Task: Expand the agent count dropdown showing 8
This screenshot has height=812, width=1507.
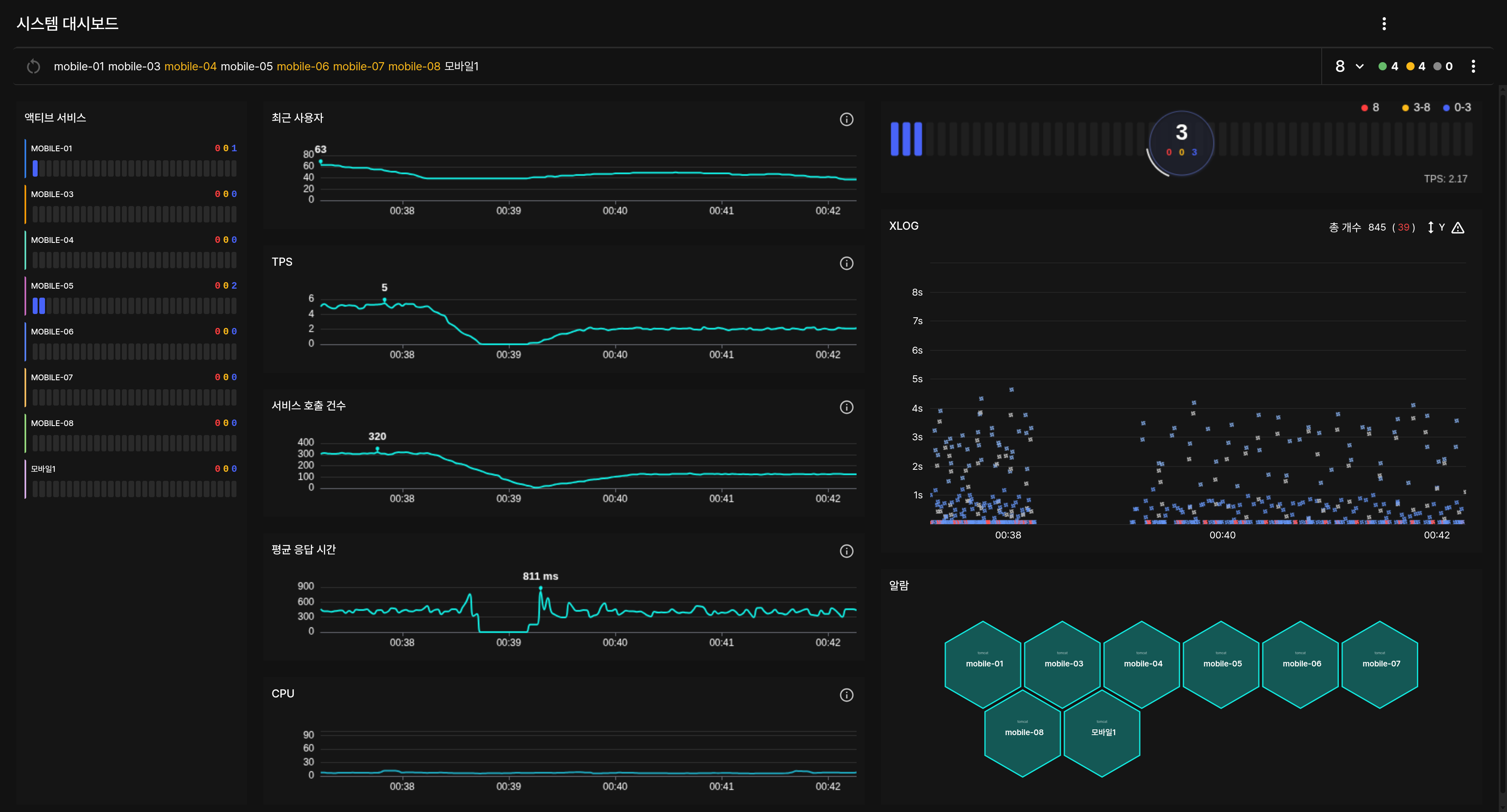Action: (x=1349, y=67)
